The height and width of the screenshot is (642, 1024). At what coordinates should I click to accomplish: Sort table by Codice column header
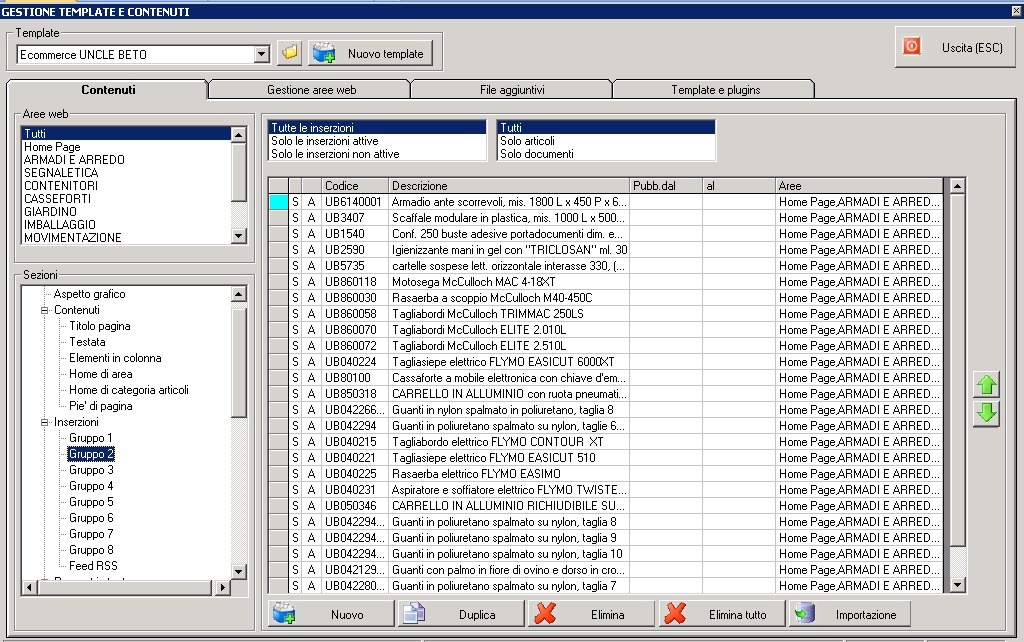(x=355, y=186)
